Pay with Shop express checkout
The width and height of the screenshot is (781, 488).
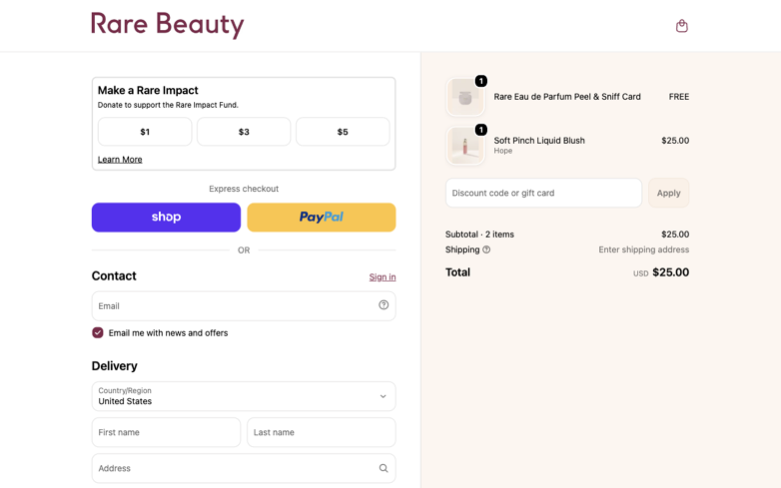pos(166,217)
